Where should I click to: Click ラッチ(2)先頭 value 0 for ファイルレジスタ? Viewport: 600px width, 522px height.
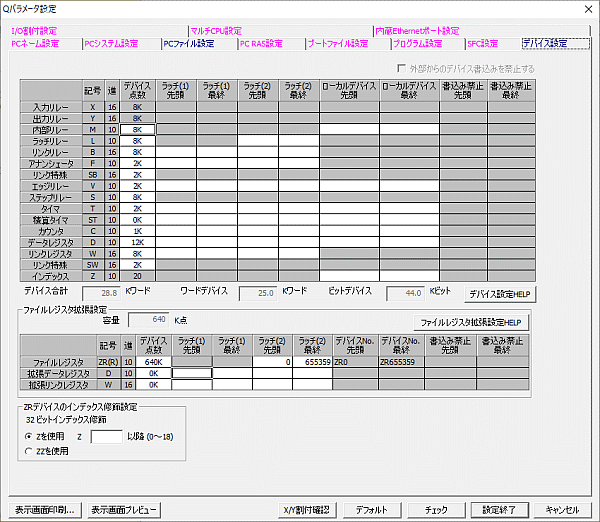pyautogui.click(x=272, y=362)
